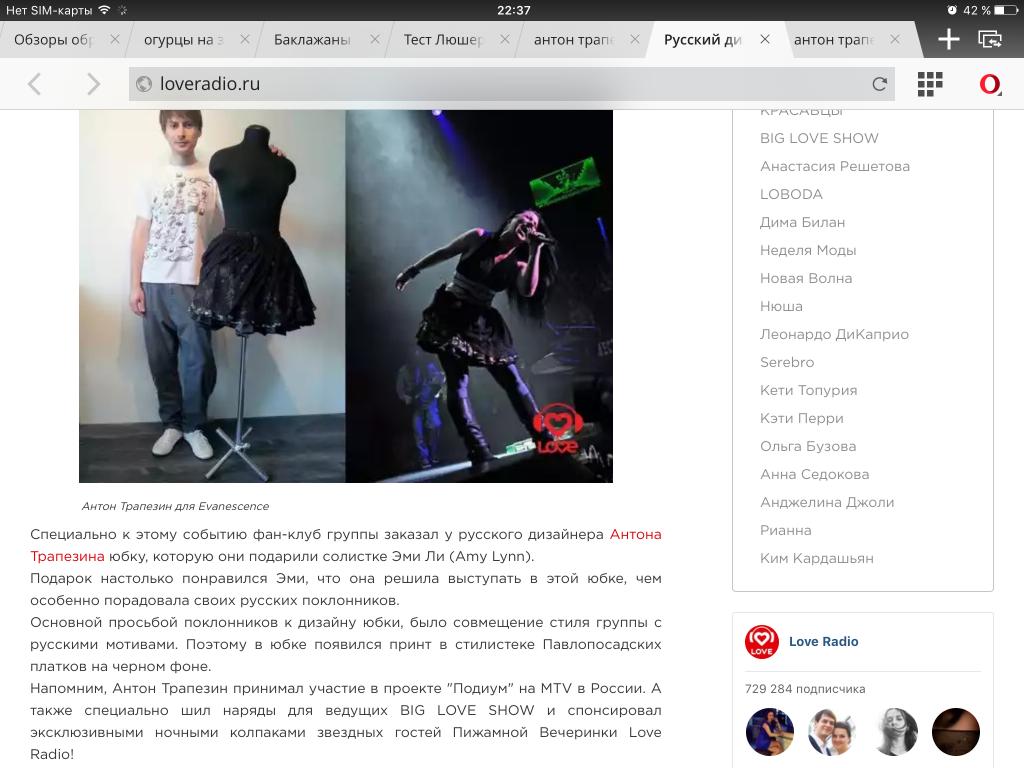1024x768 pixels.
Task: Open the Антон Трапезин skirt photo
Action: pyautogui.click(x=345, y=296)
